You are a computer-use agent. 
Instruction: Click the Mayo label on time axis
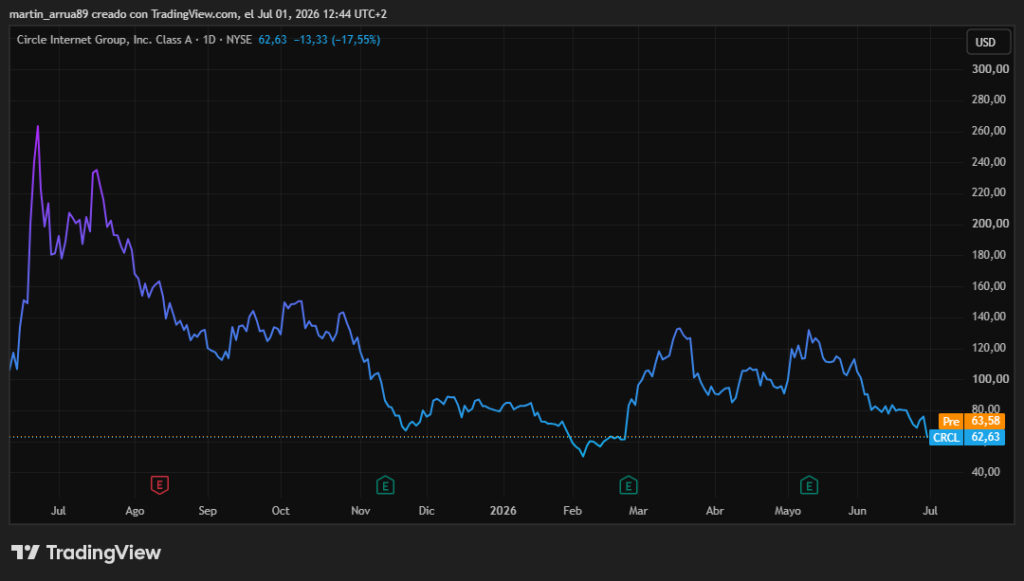[x=788, y=510]
